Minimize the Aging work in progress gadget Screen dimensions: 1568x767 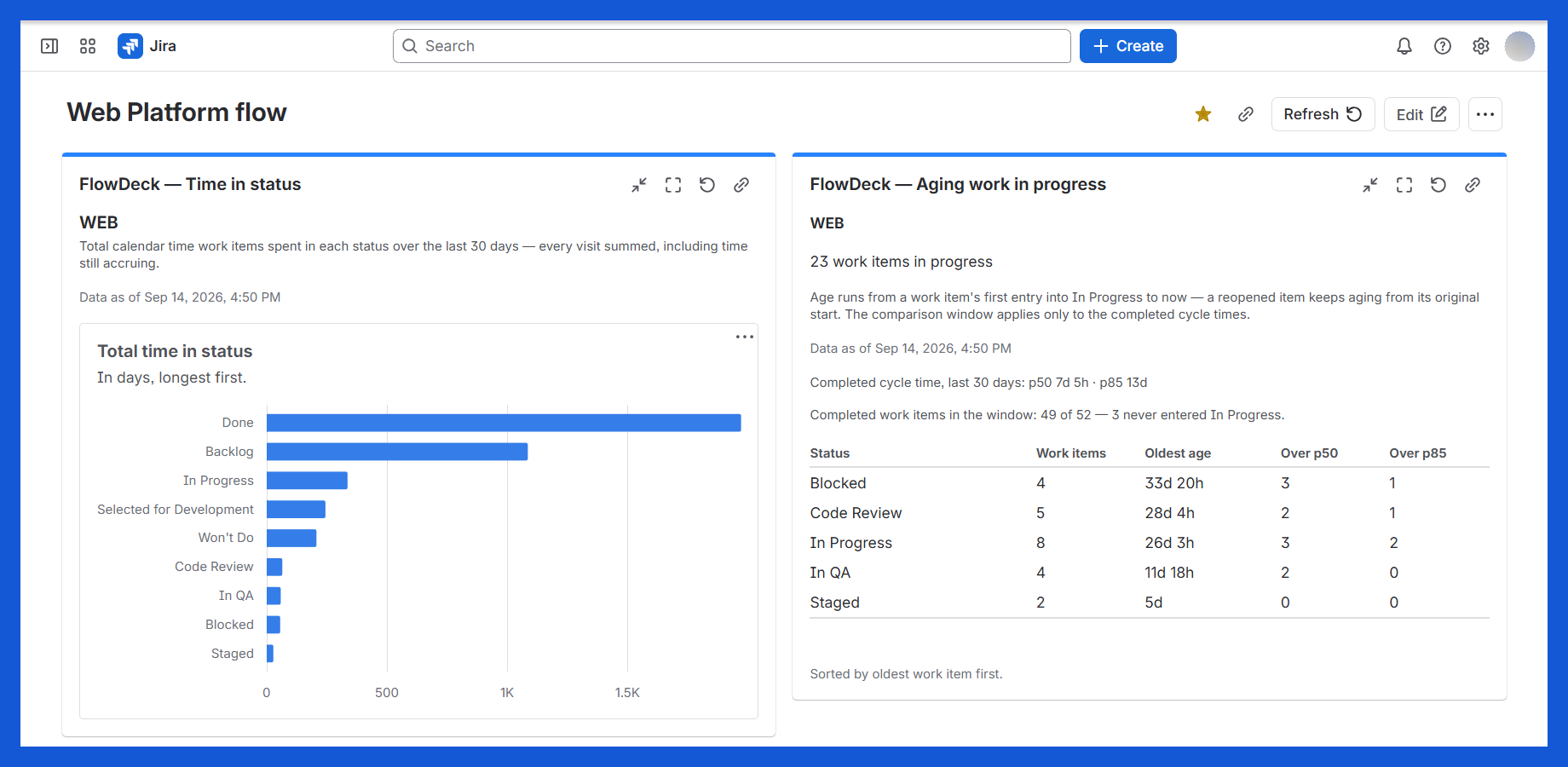click(x=1370, y=185)
